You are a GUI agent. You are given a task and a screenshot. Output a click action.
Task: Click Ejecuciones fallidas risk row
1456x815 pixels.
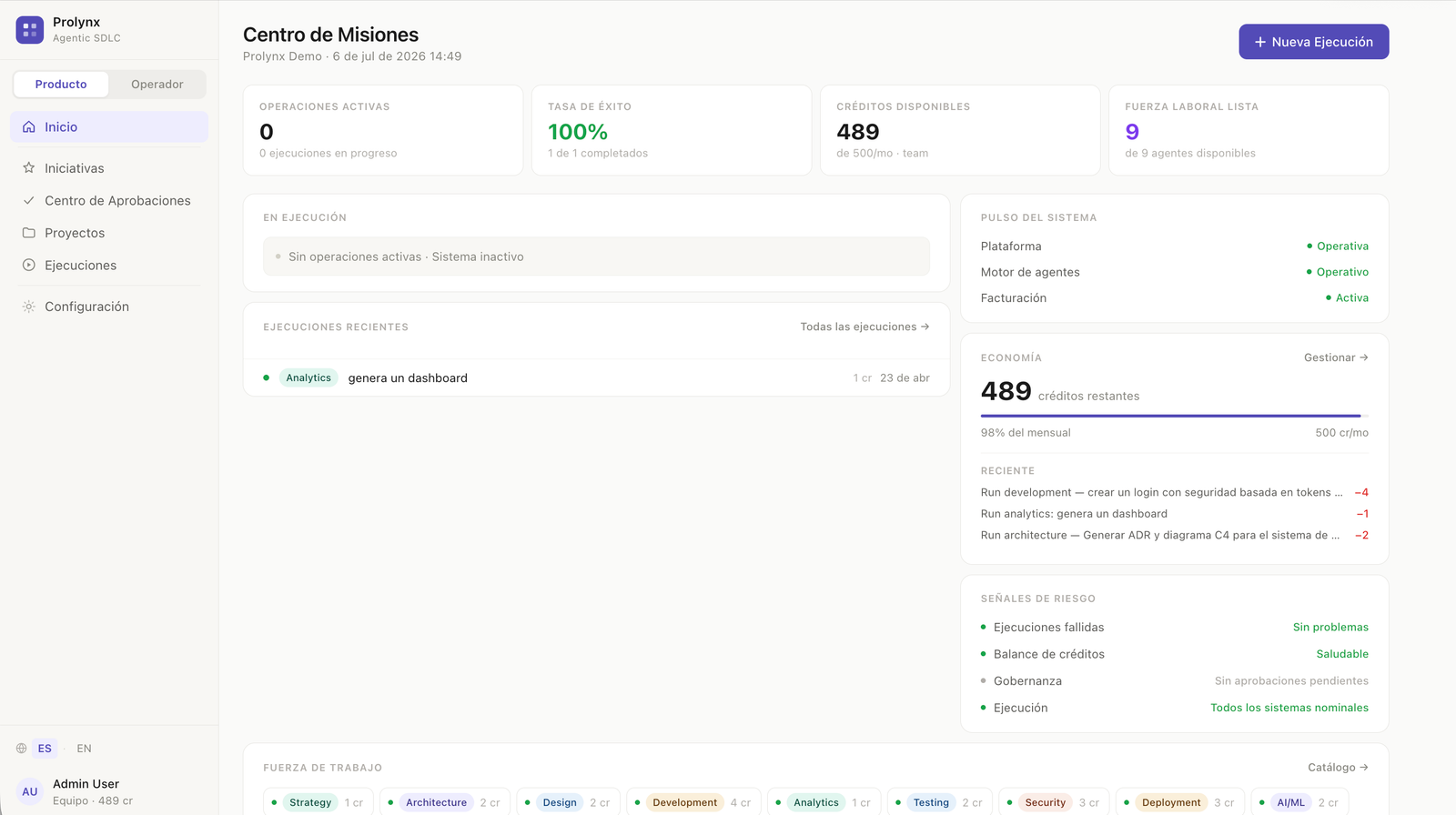pos(1174,627)
